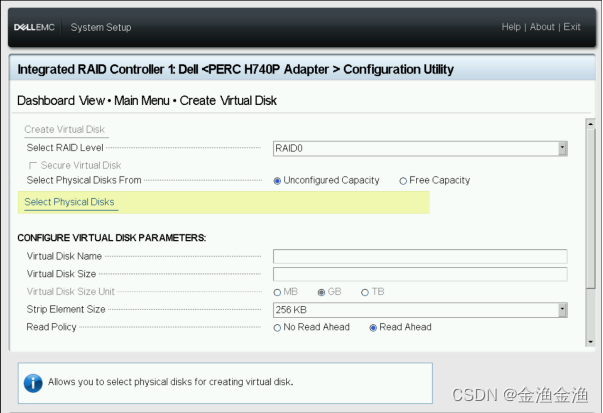603x413 pixels.
Task: Open the Strip Element Size dropdown
Action: [420, 310]
